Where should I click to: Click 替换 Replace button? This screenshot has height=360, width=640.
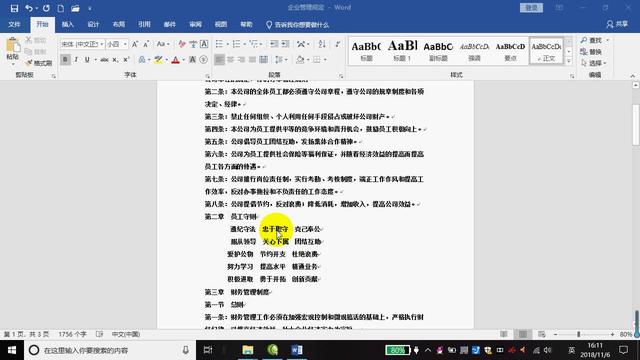591,52
